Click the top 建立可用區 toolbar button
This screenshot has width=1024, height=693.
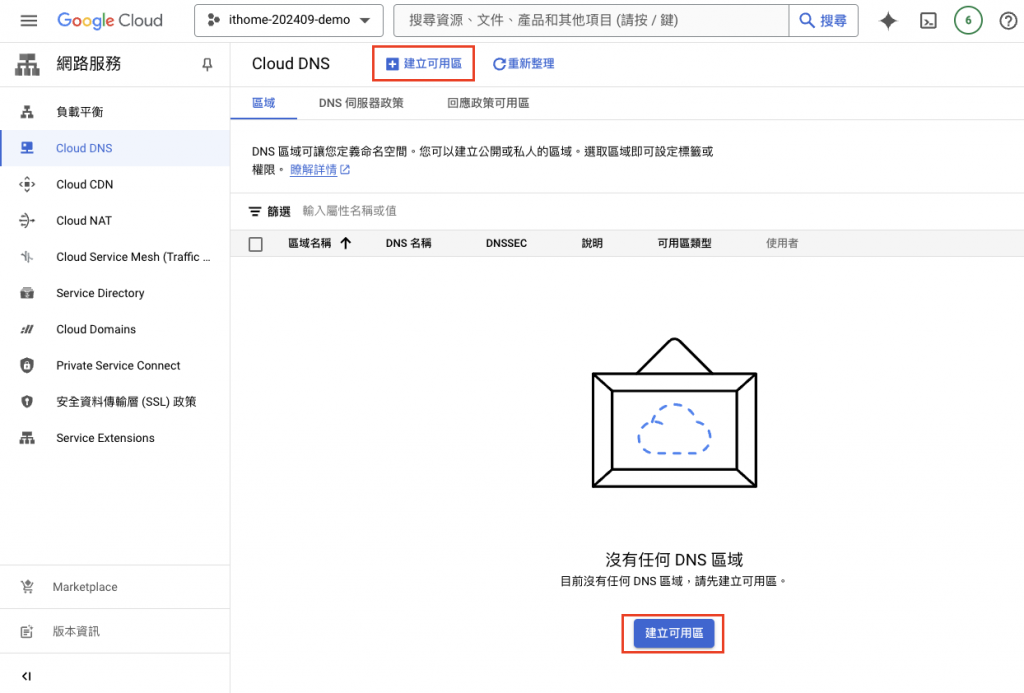pyautogui.click(x=423, y=63)
